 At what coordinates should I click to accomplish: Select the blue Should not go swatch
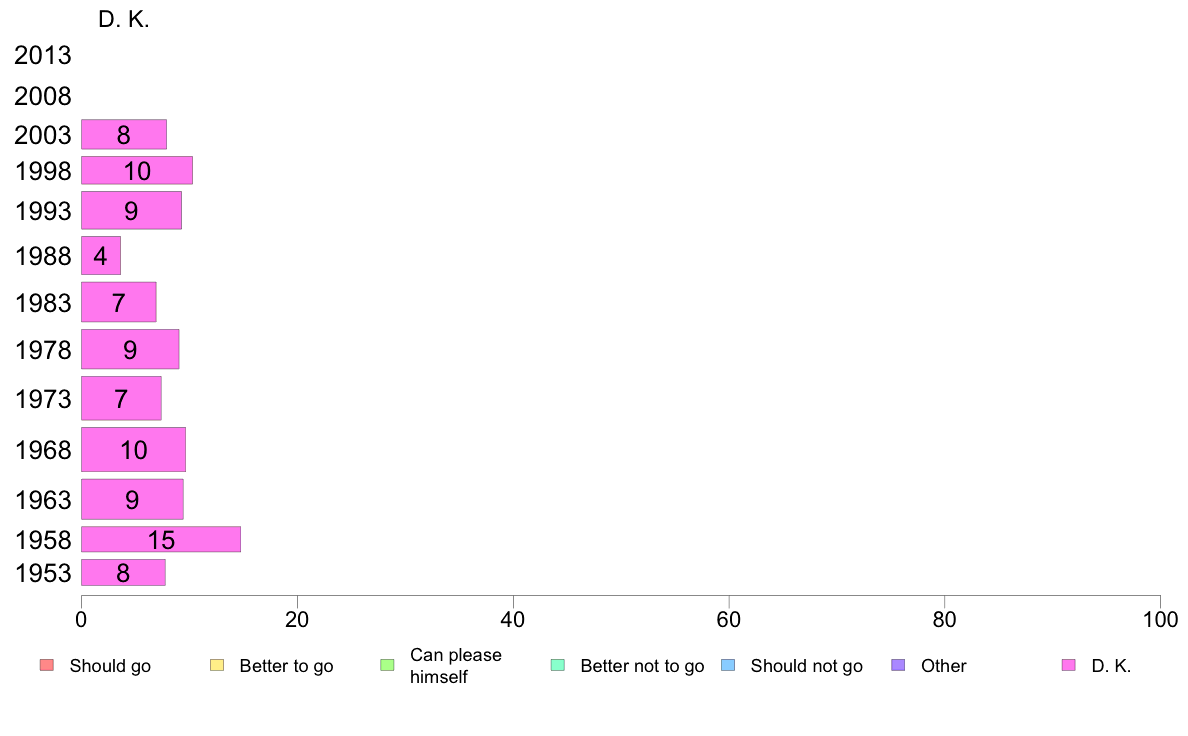[x=728, y=666]
